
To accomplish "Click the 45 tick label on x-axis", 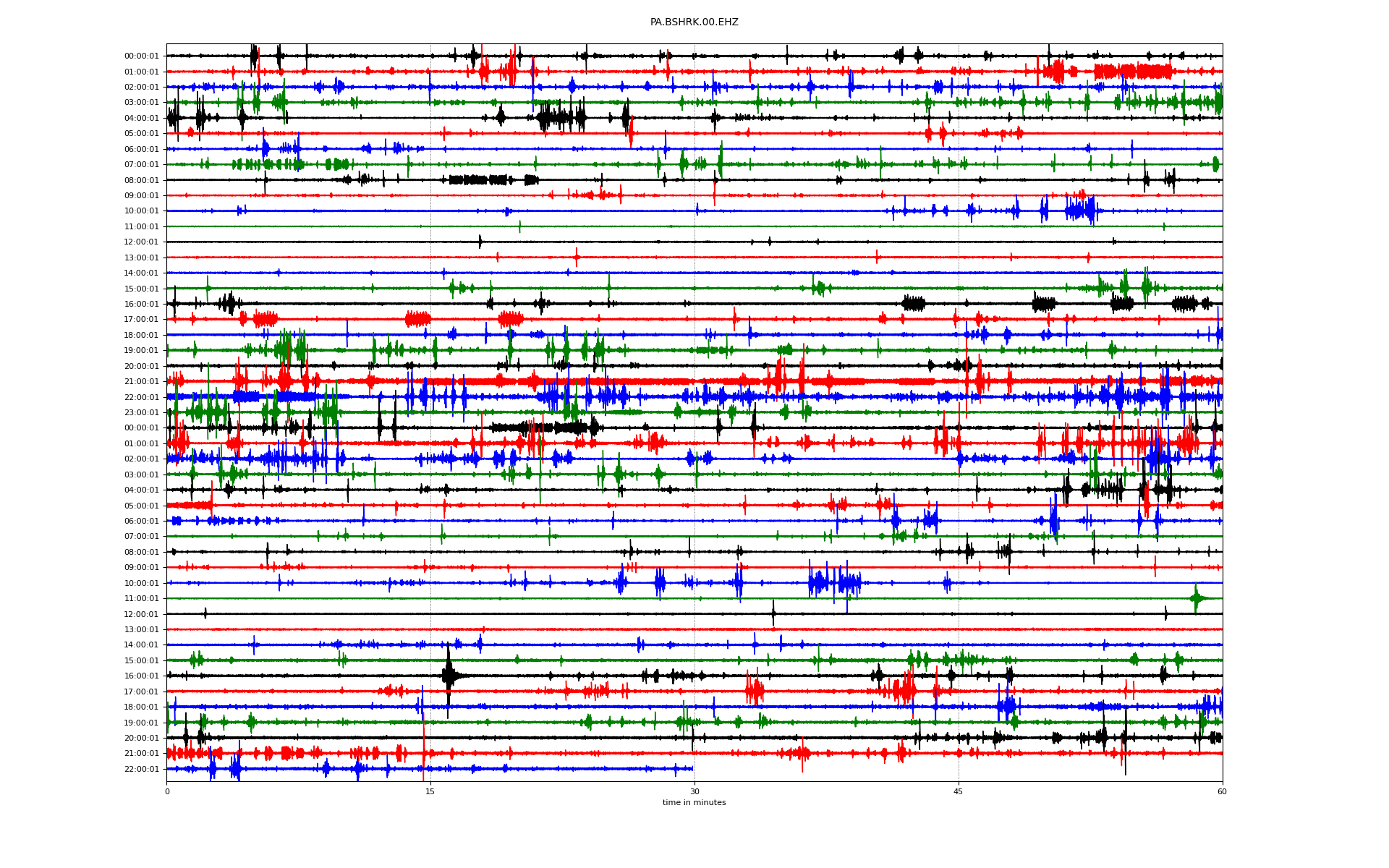I will 959,791.
